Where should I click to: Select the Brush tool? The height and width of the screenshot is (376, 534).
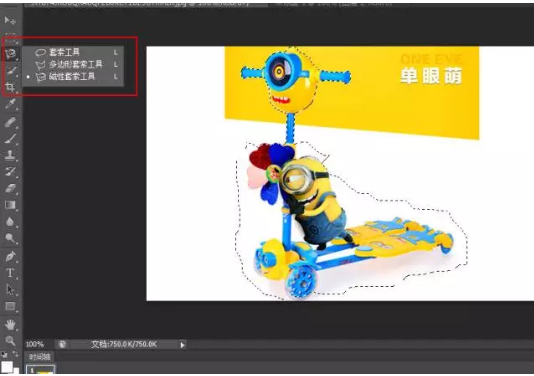pos(11,138)
